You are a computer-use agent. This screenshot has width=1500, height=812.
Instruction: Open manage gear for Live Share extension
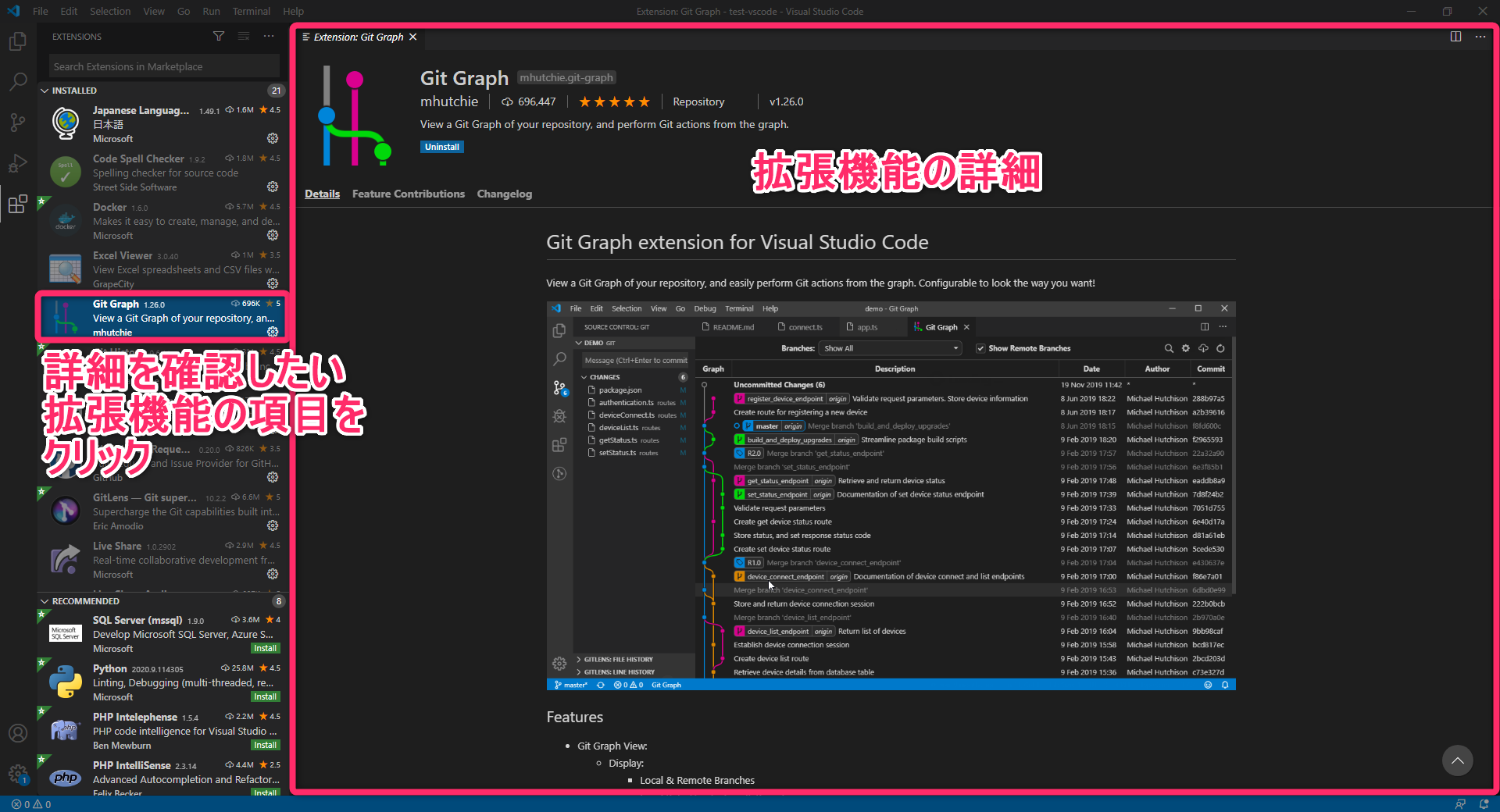(x=273, y=574)
